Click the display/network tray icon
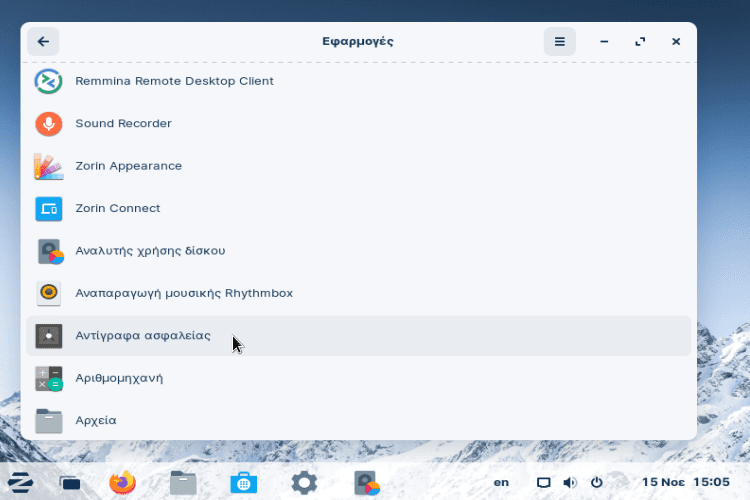This screenshot has height=500, width=750. (543, 482)
